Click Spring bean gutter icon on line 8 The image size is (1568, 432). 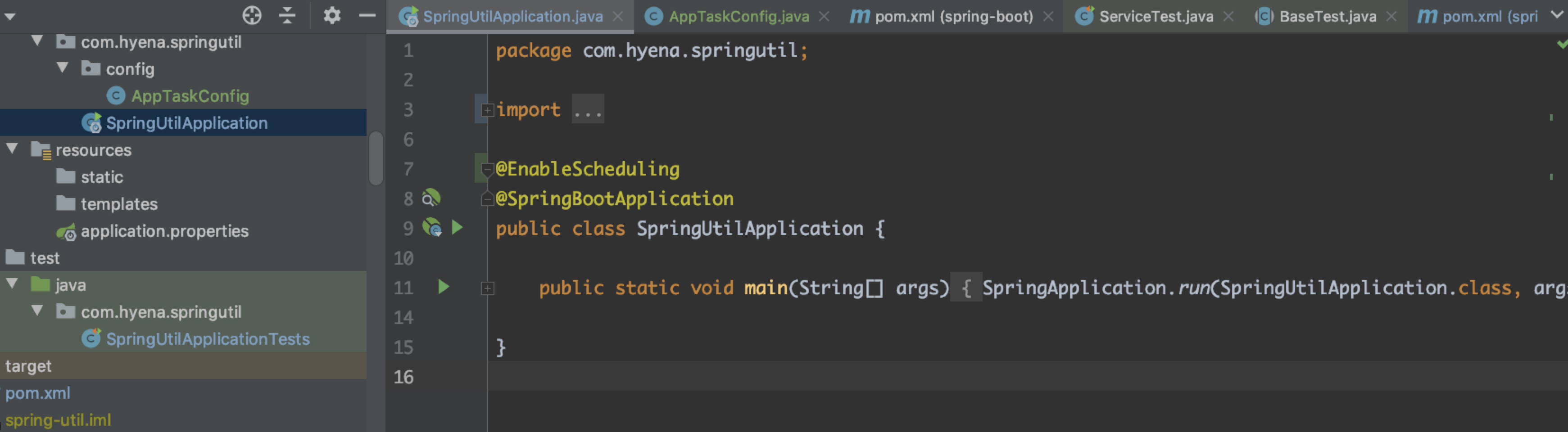click(431, 198)
